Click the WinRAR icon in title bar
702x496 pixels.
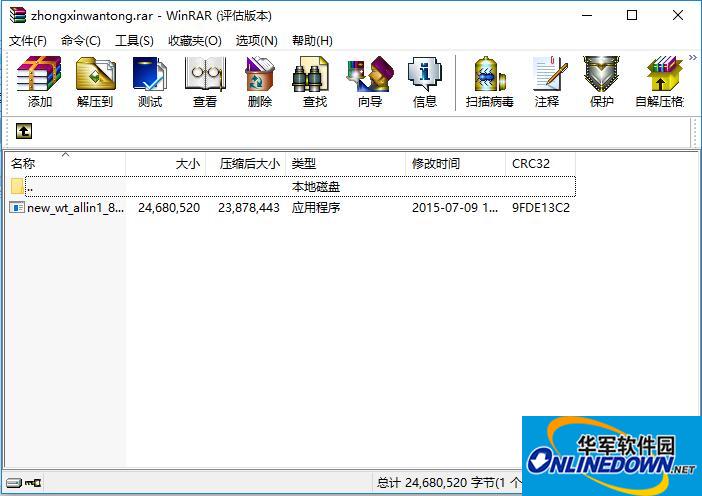(17, 15)
